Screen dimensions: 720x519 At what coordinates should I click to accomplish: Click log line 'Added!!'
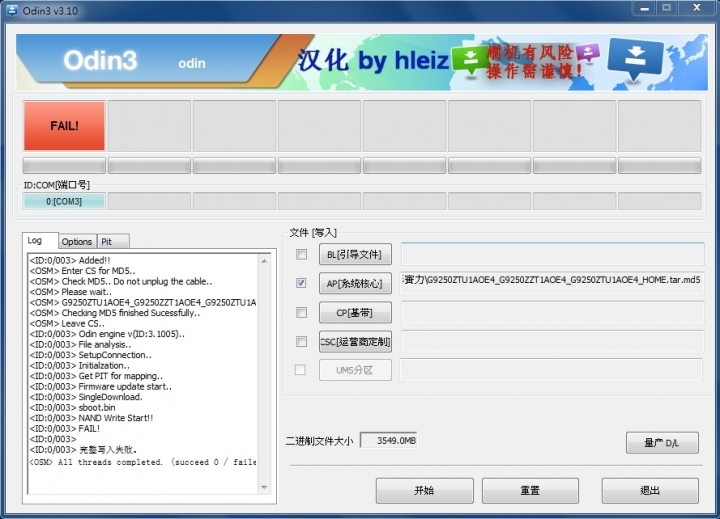[x=70, y=260]
